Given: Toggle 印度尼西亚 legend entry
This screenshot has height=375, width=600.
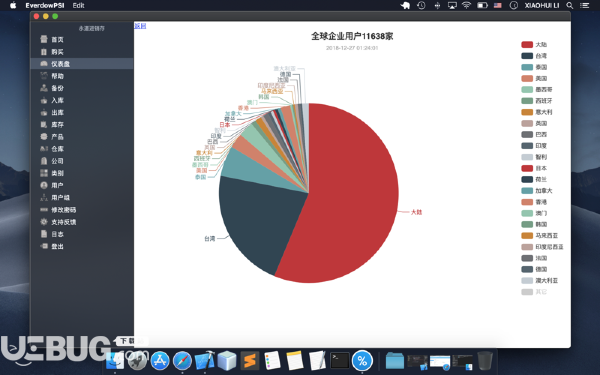Looking at the screenshot, I should pos(543,247).
